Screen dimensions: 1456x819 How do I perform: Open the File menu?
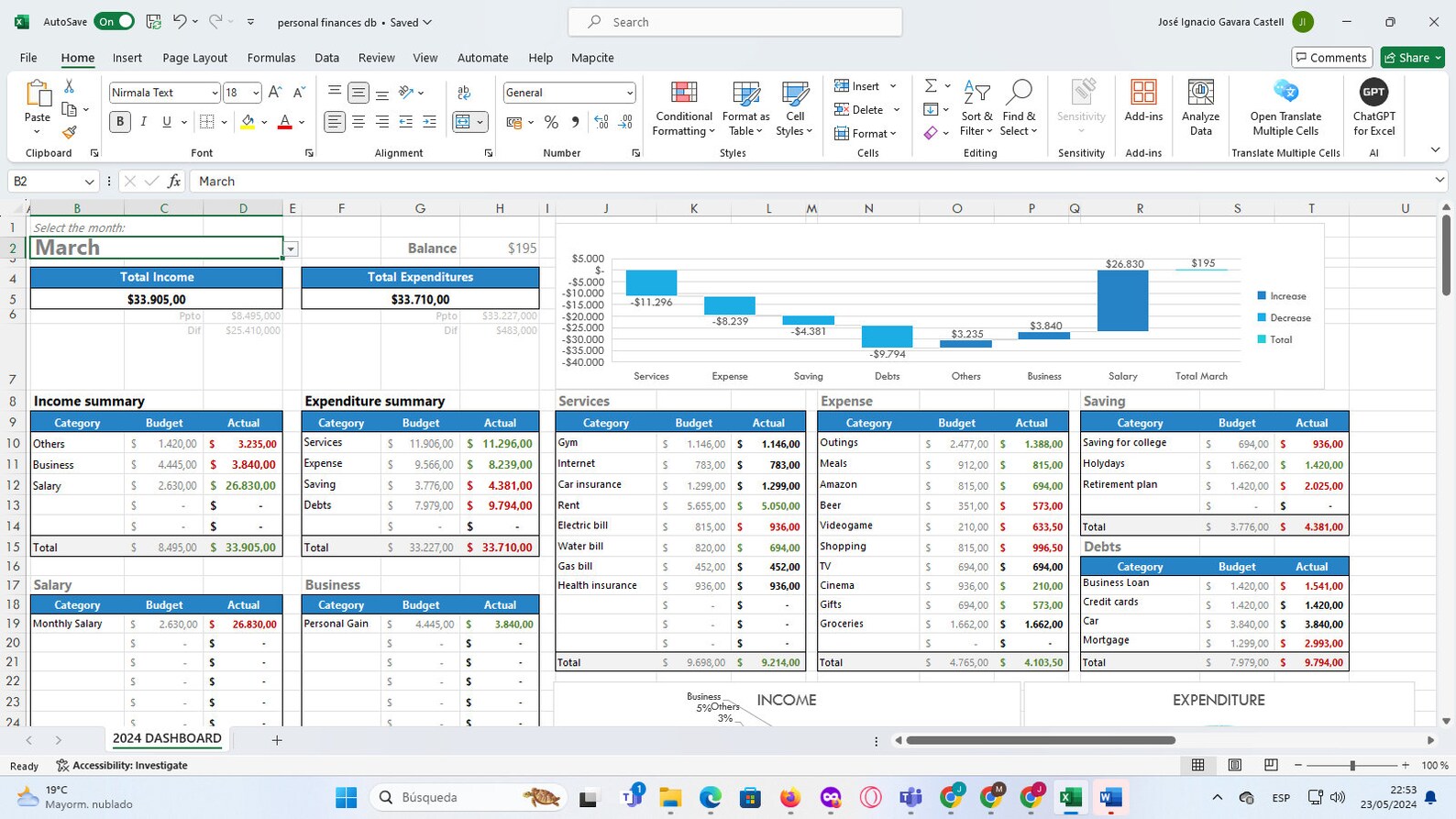28,58
